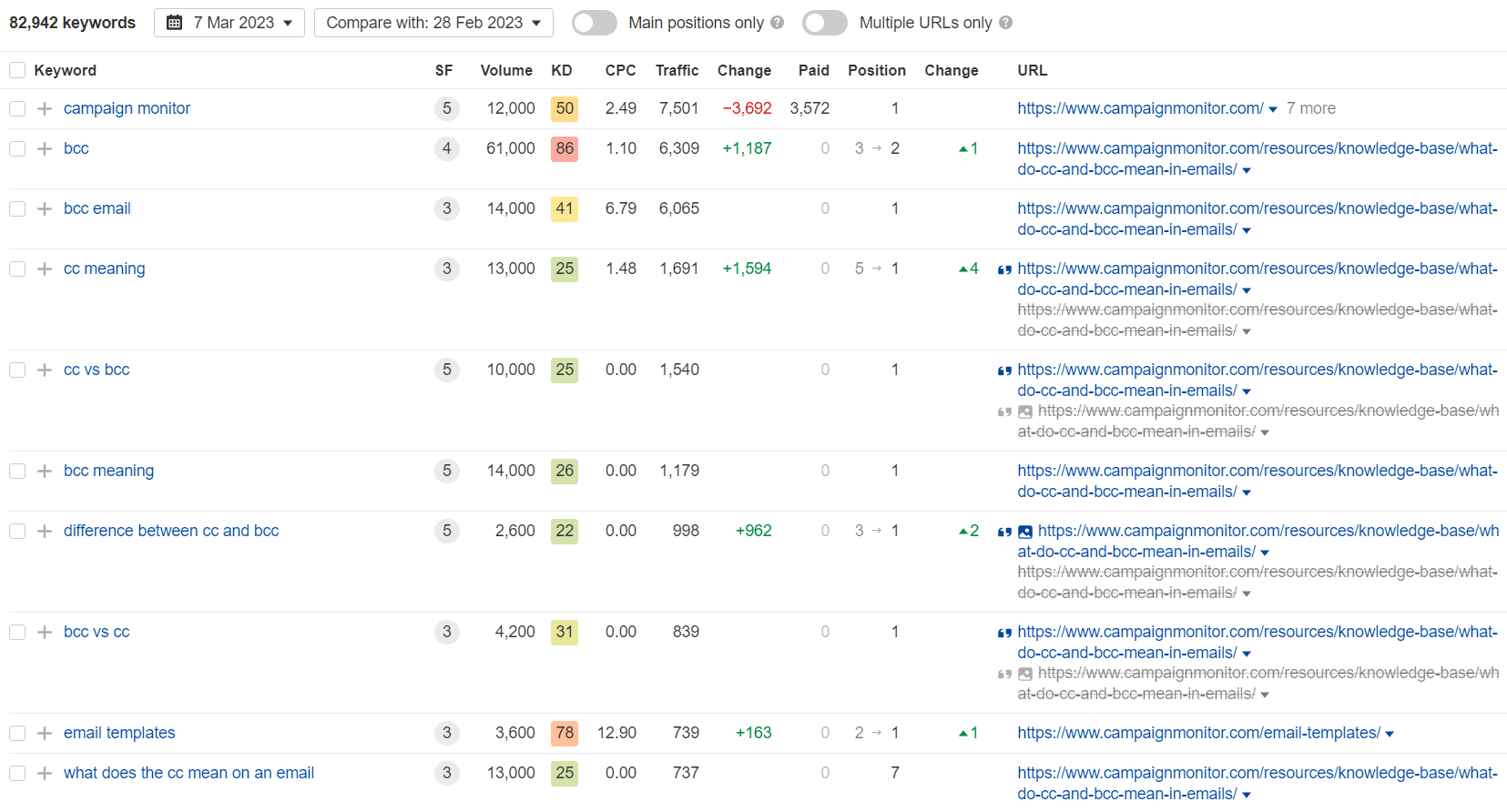1507x812 pixels.
Task: Check the bcc email row checkbox
Action: point(17,208)
